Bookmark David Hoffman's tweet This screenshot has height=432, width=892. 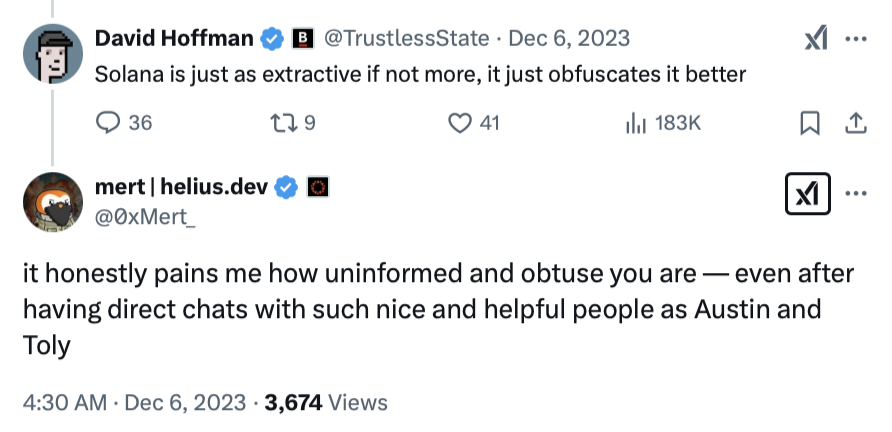pyautogui.click(x=810, y=122)
